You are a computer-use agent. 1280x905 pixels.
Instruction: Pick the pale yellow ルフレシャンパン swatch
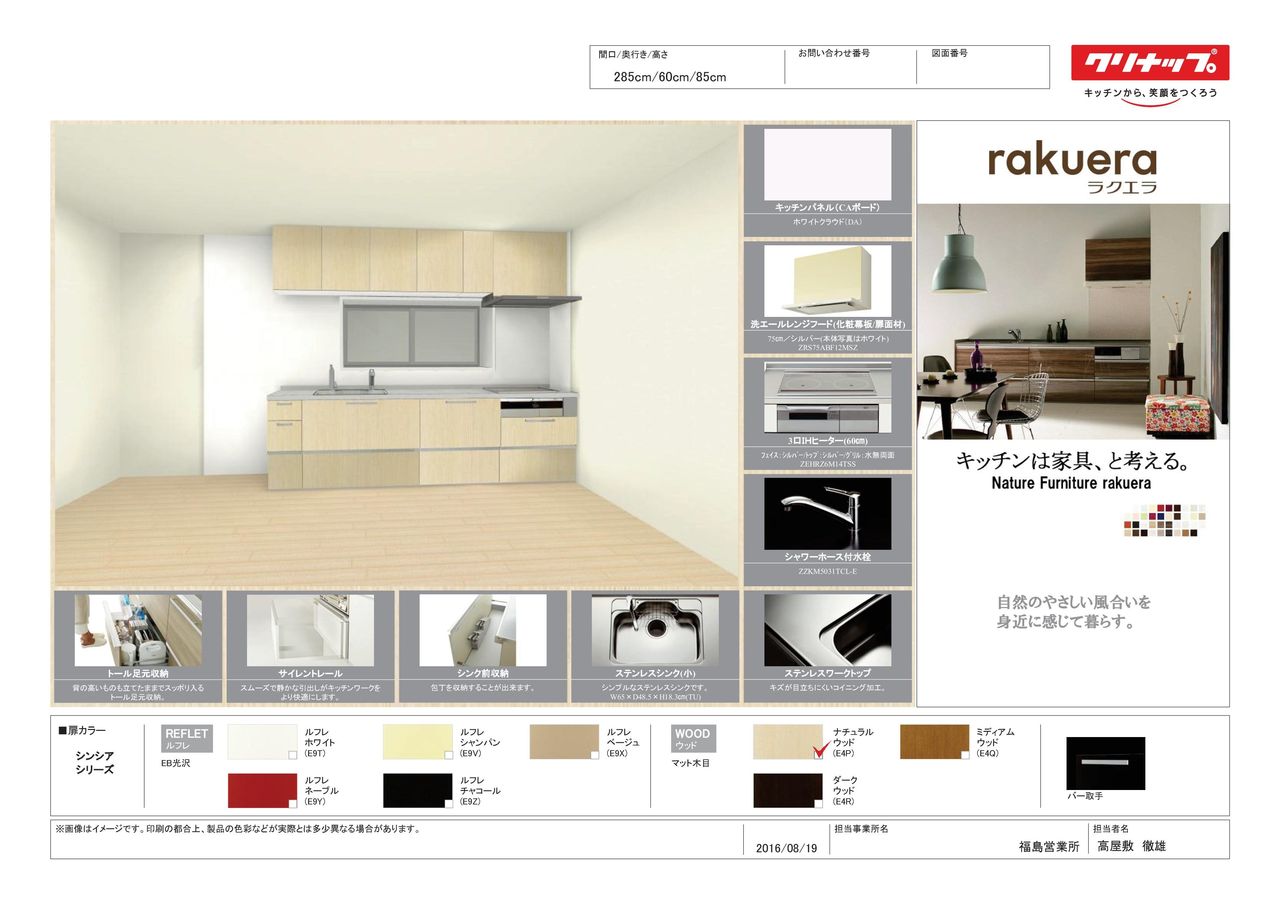(417, 742)
